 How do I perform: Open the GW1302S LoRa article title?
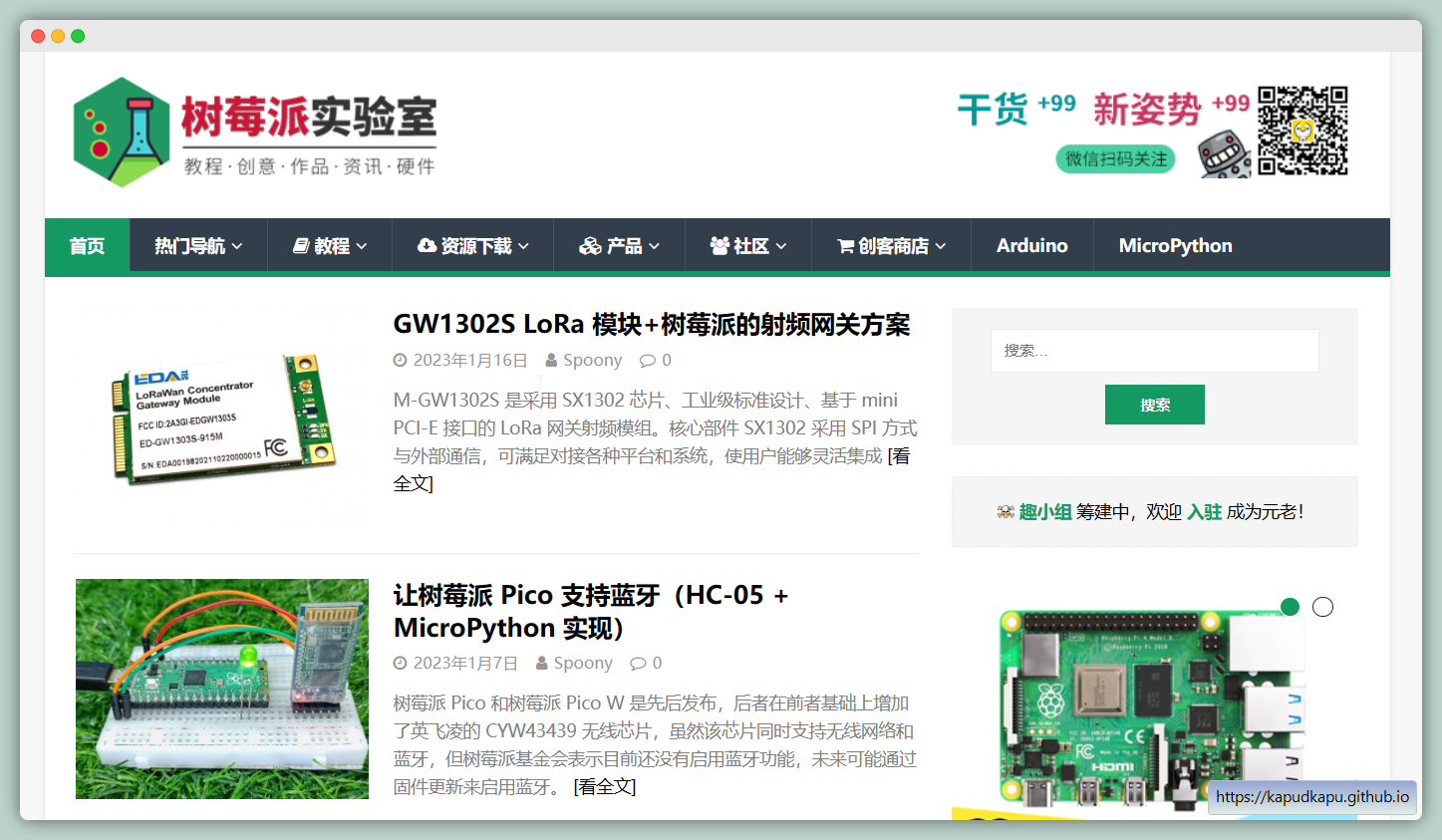coord(651,325)
